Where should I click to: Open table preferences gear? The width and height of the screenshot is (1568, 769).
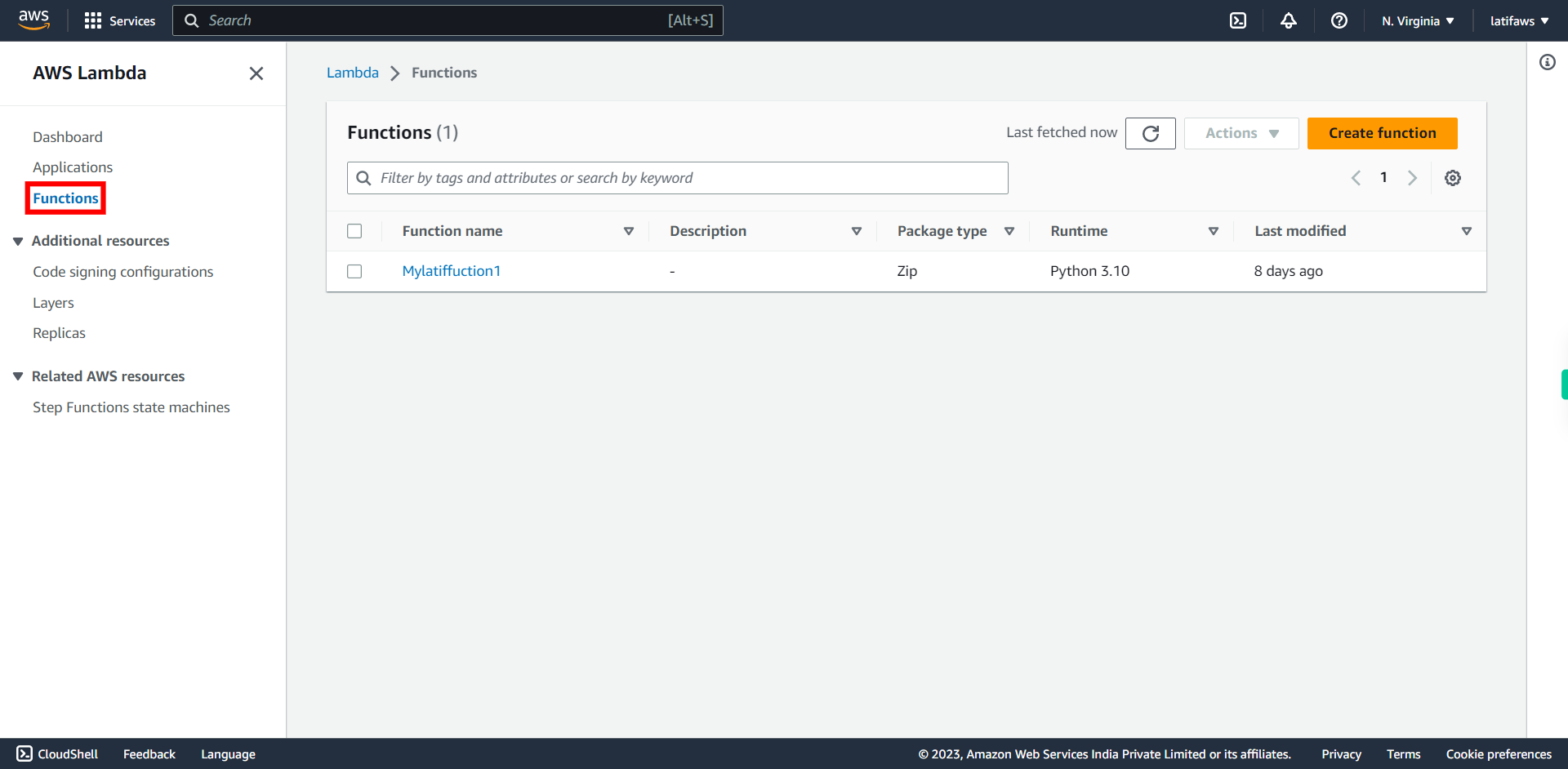(1453, 178)
